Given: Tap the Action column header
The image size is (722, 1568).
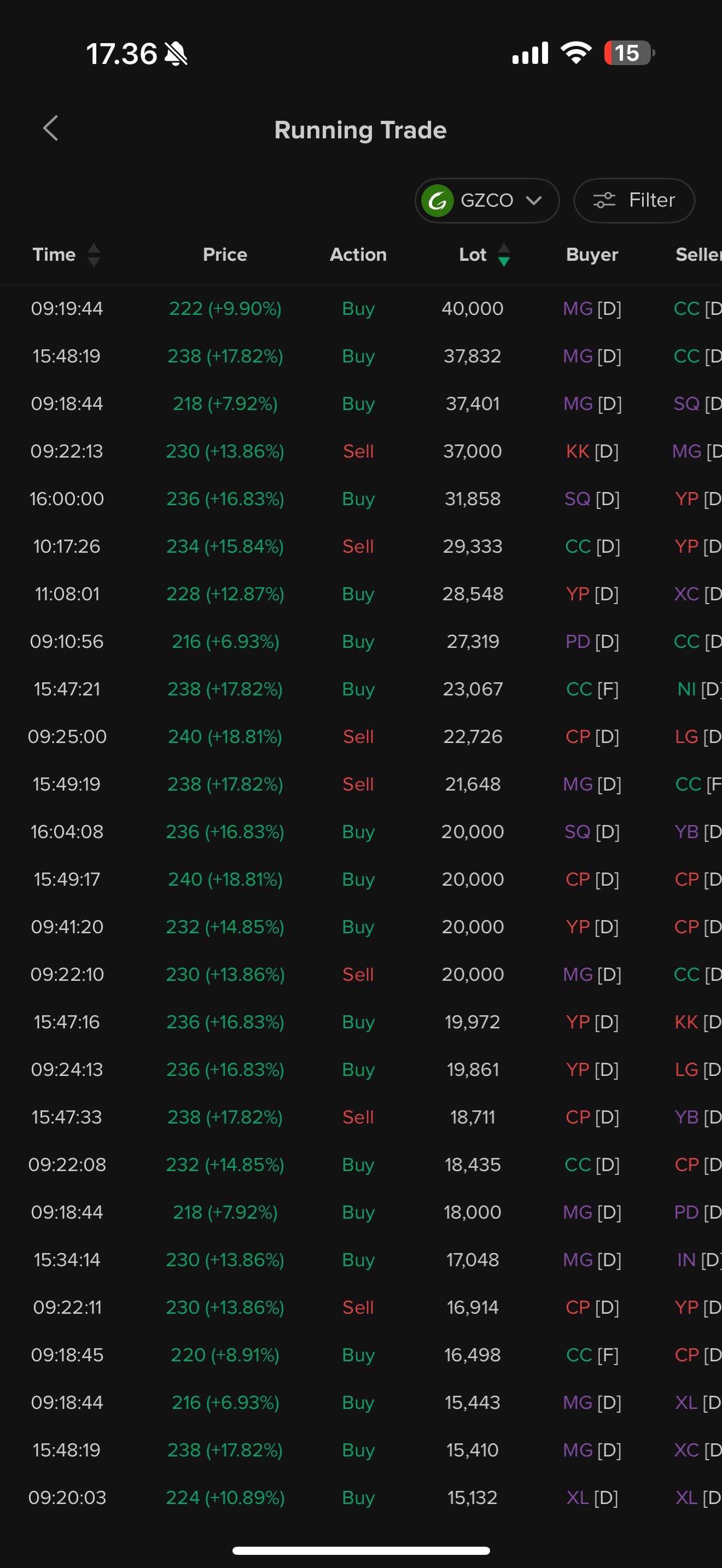Looking at the screenshot, I should [358, 254].
